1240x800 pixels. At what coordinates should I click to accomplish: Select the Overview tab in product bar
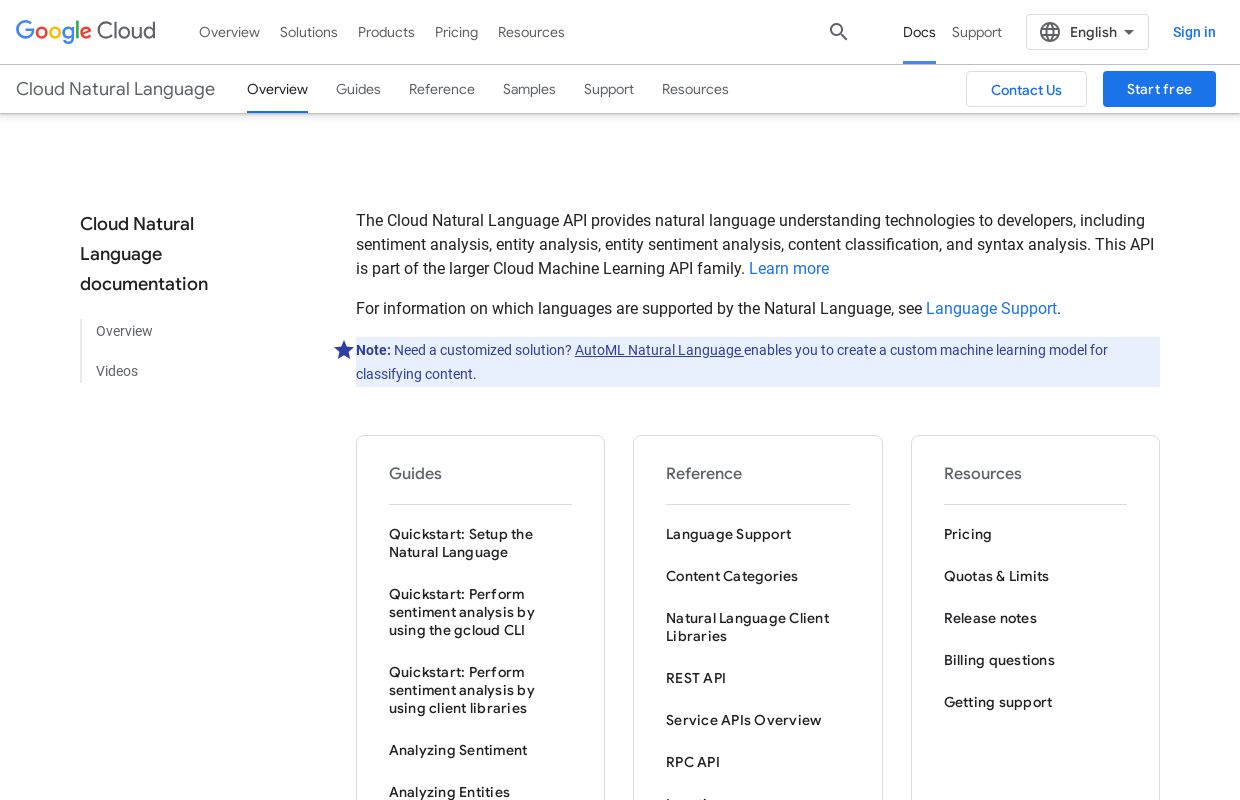click(277, 89)
